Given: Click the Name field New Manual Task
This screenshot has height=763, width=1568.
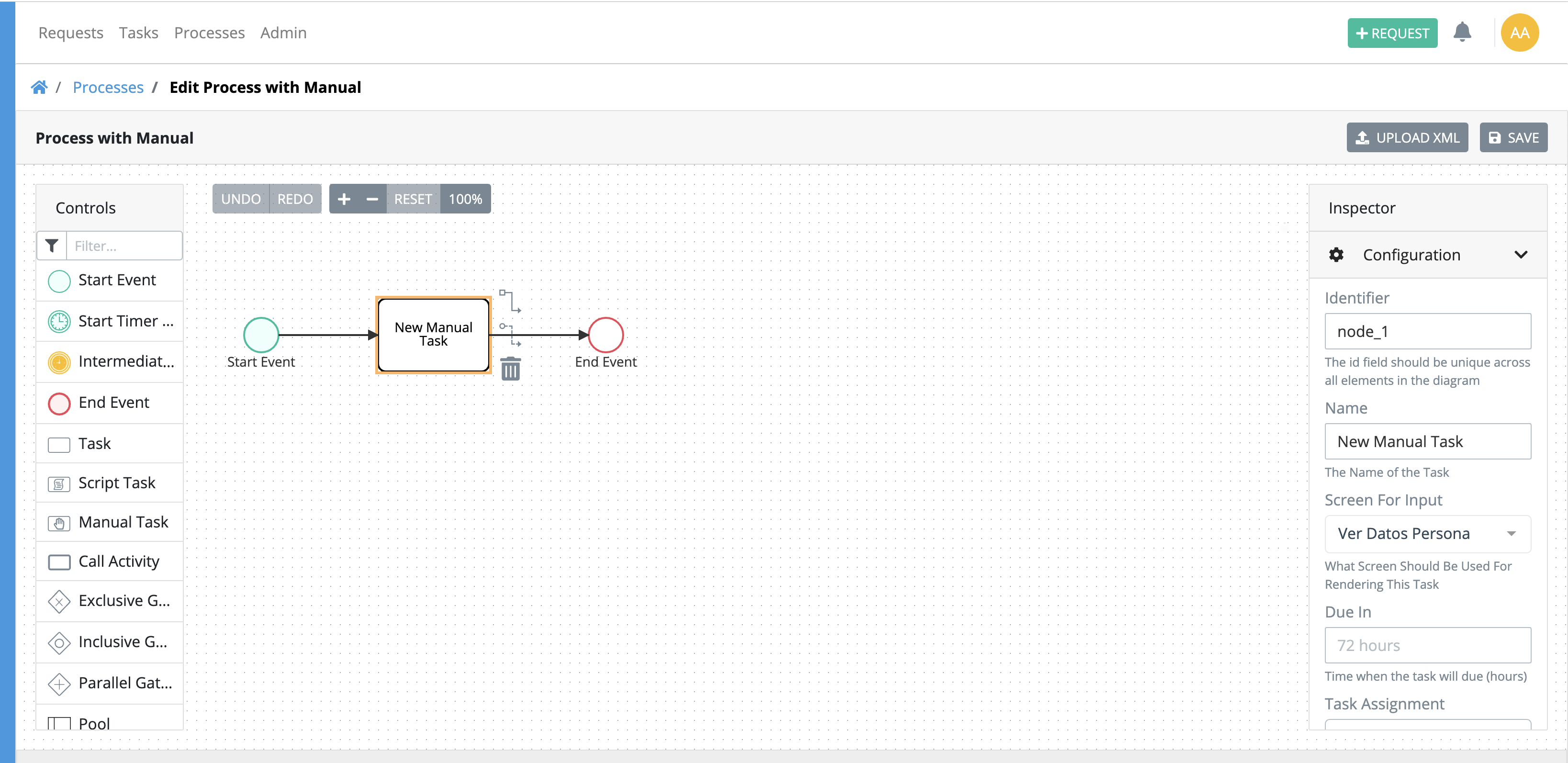Looking at the screenshot, I should [1427, 441].
